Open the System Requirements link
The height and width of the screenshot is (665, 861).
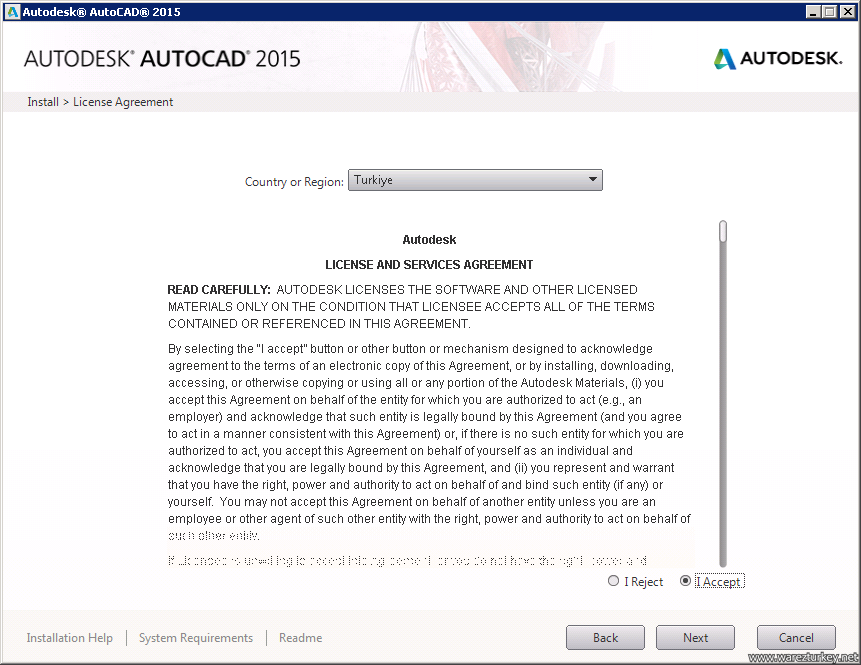click(196, 638)
